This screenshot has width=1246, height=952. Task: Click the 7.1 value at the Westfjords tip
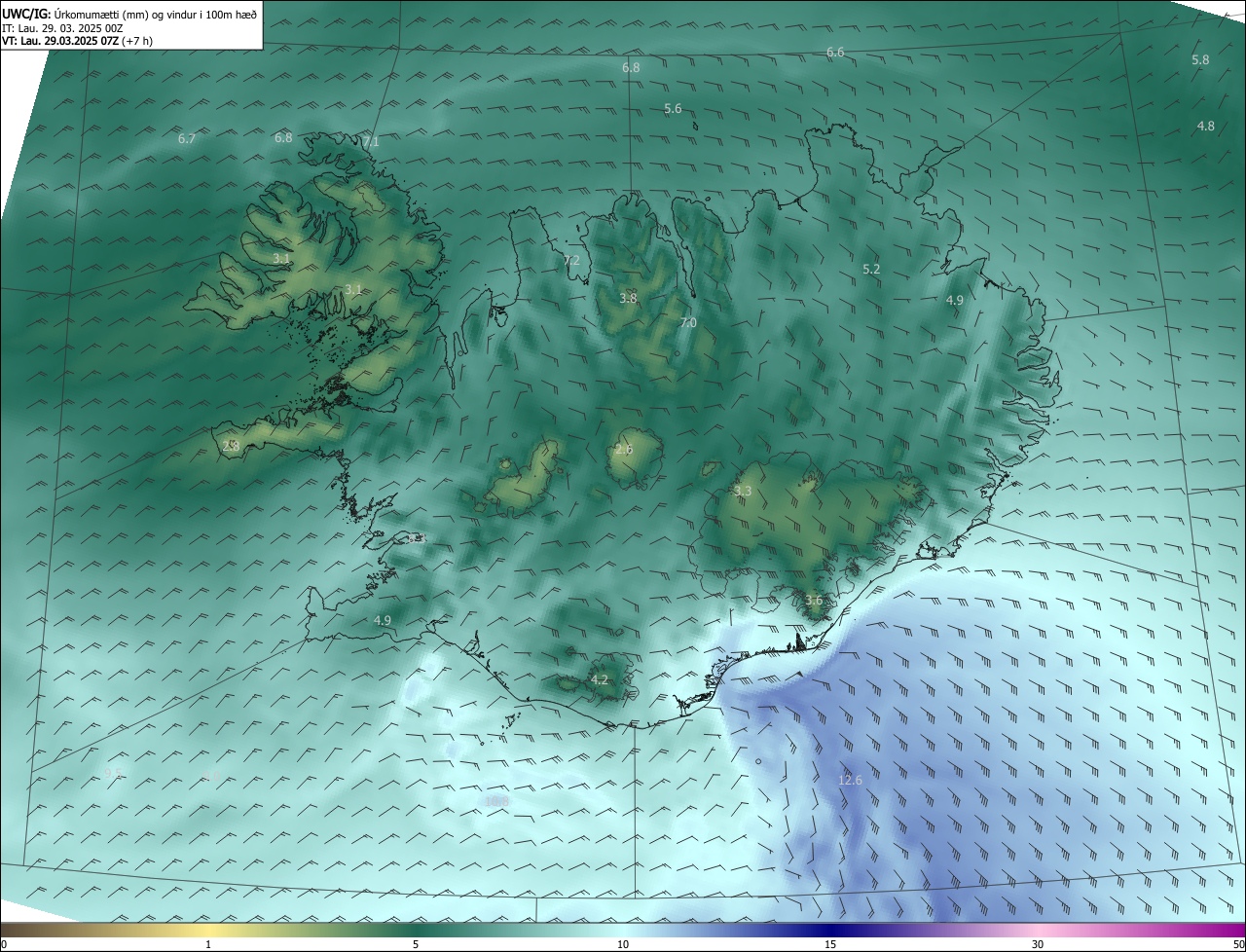[x=370, y=141]
